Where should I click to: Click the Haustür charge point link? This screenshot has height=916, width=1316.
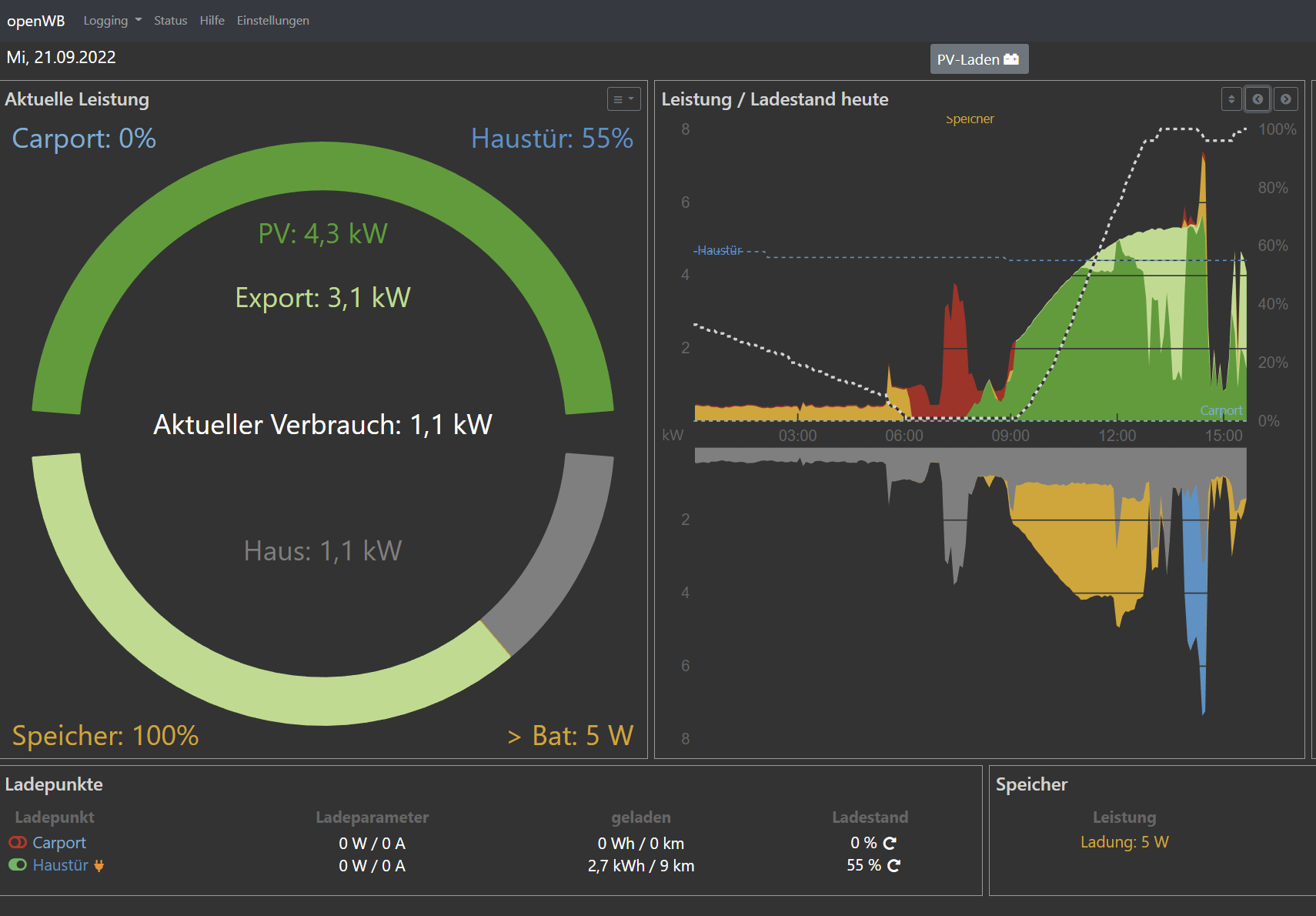click(x=60, y=865)
